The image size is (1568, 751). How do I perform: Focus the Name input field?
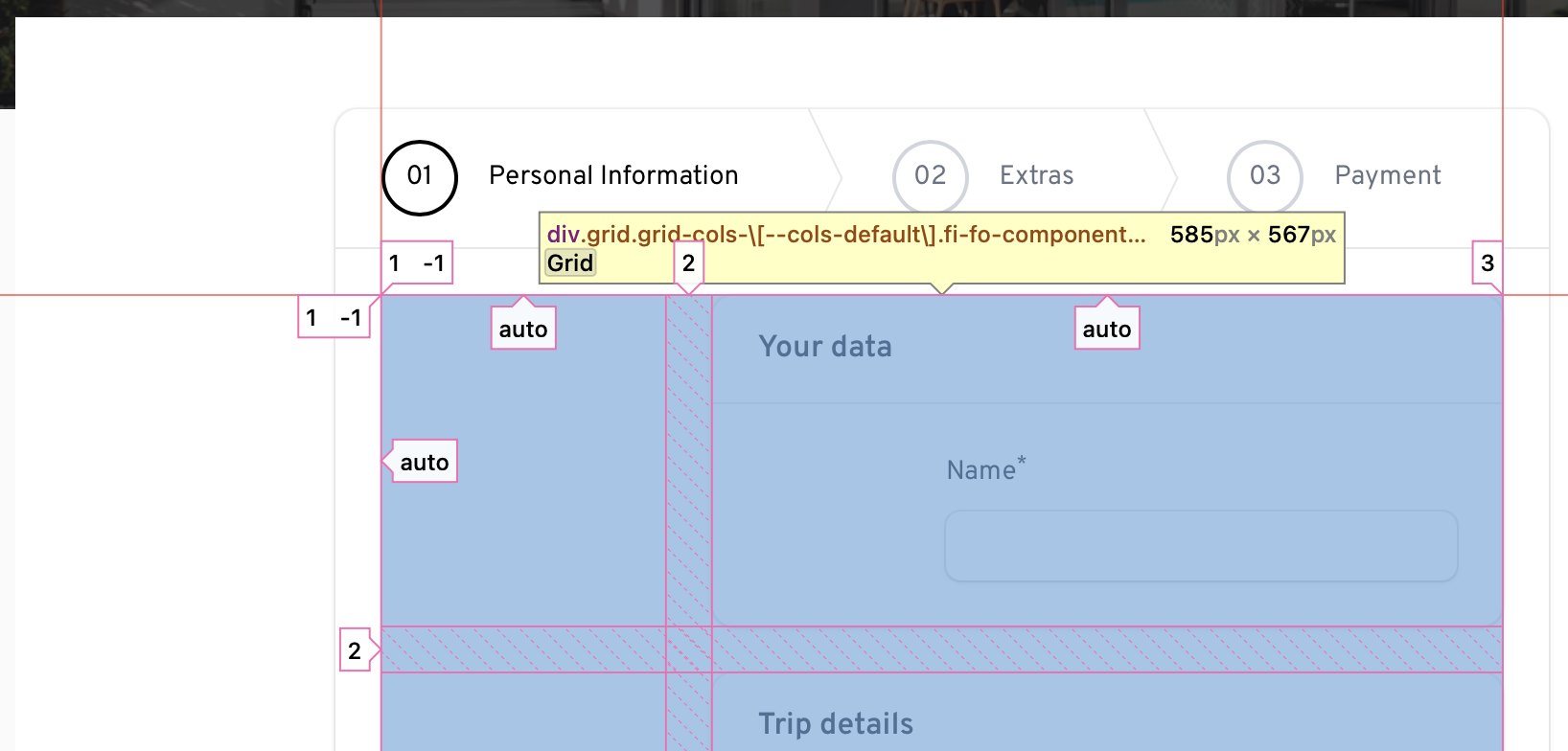1200,546
